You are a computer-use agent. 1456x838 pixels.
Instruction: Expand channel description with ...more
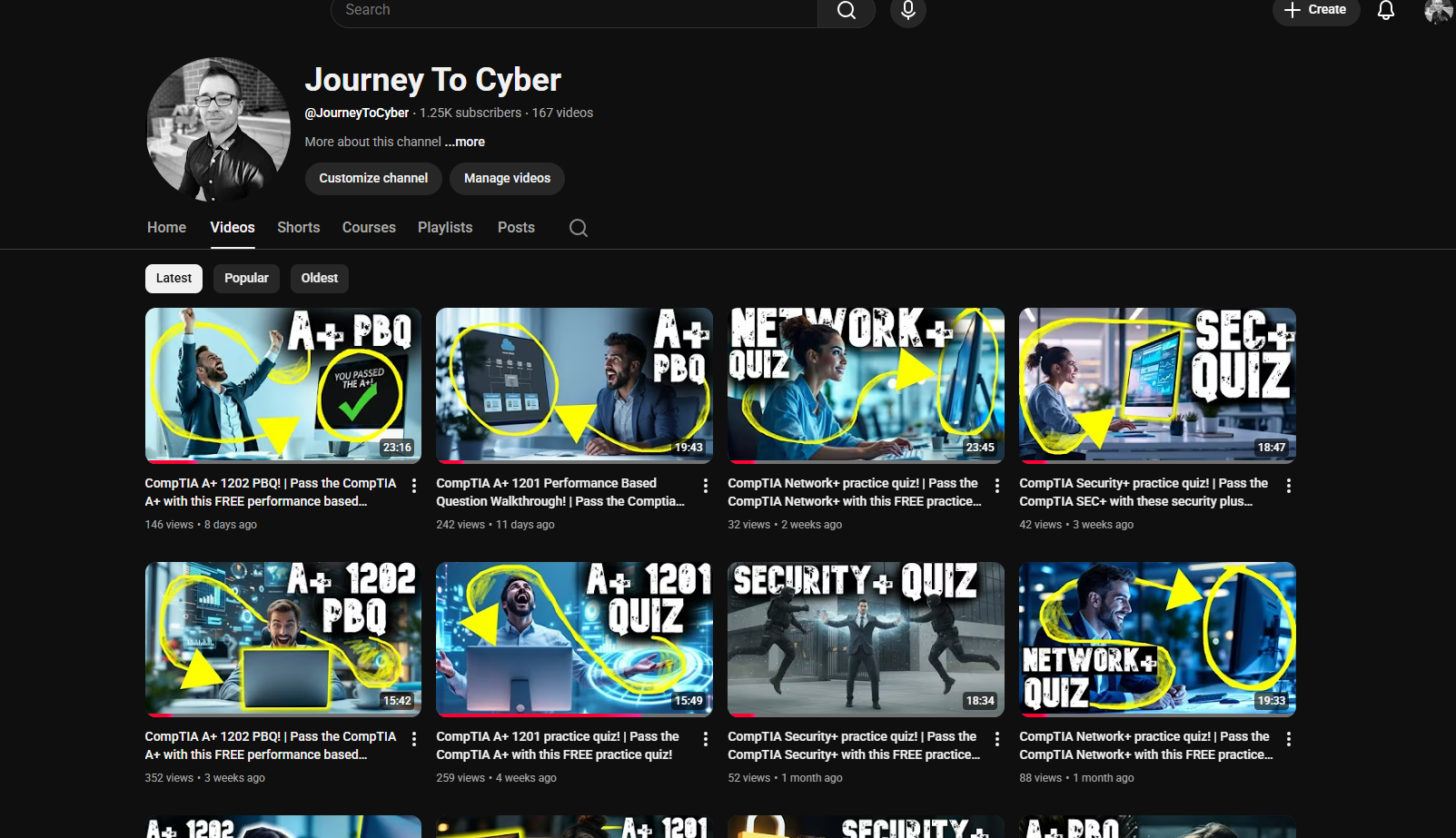[465, 142]
